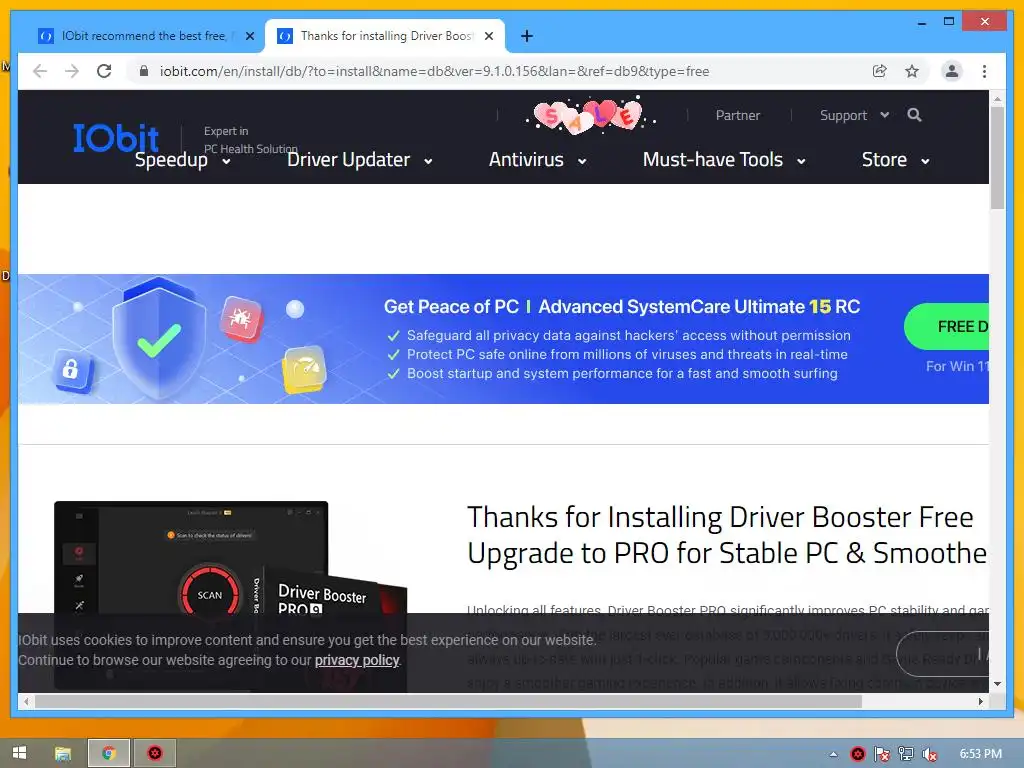This screenshot has width=1024, height=768.
Task: Click scroll down arrow on vertical scrollbar
Action: 997,684
